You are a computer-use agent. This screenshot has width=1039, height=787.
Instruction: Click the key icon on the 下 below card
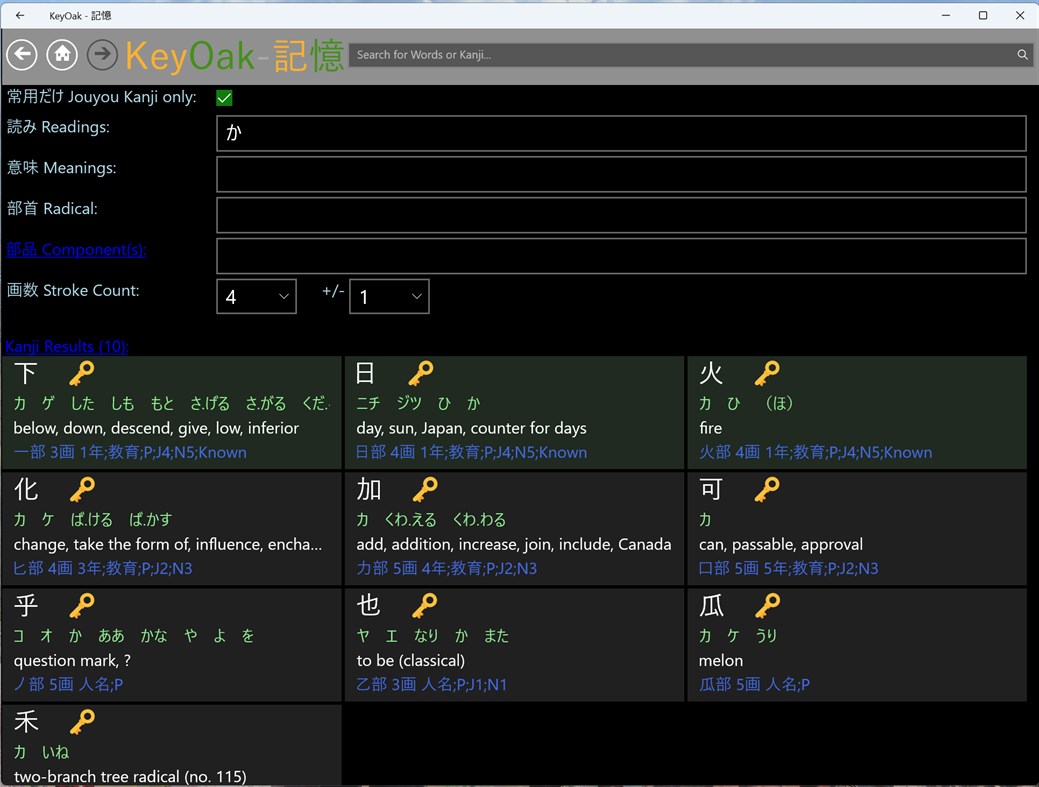pos(81,371)
